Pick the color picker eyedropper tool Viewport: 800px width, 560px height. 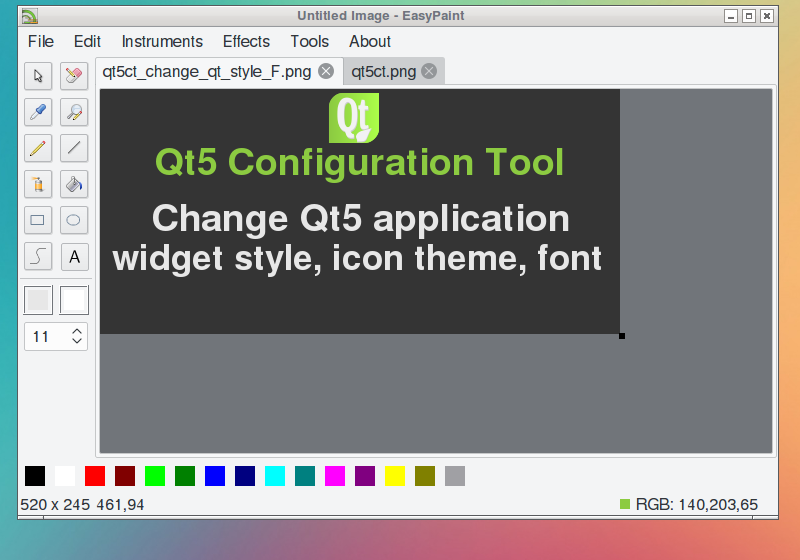(38, 112)
